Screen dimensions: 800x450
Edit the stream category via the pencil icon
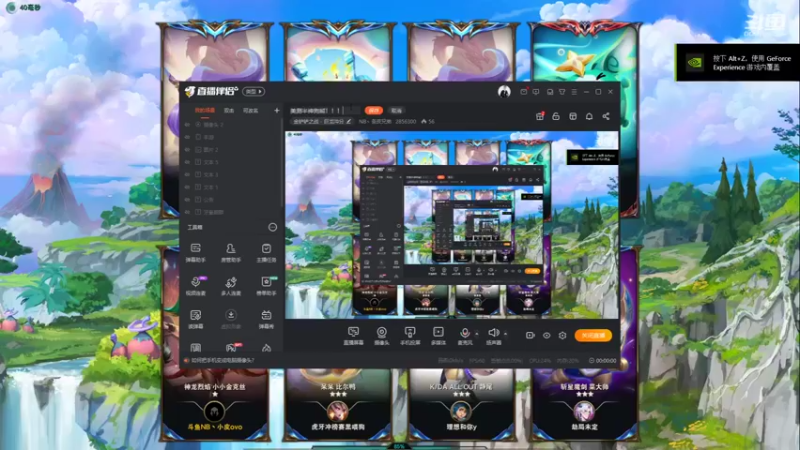(349, 121)
